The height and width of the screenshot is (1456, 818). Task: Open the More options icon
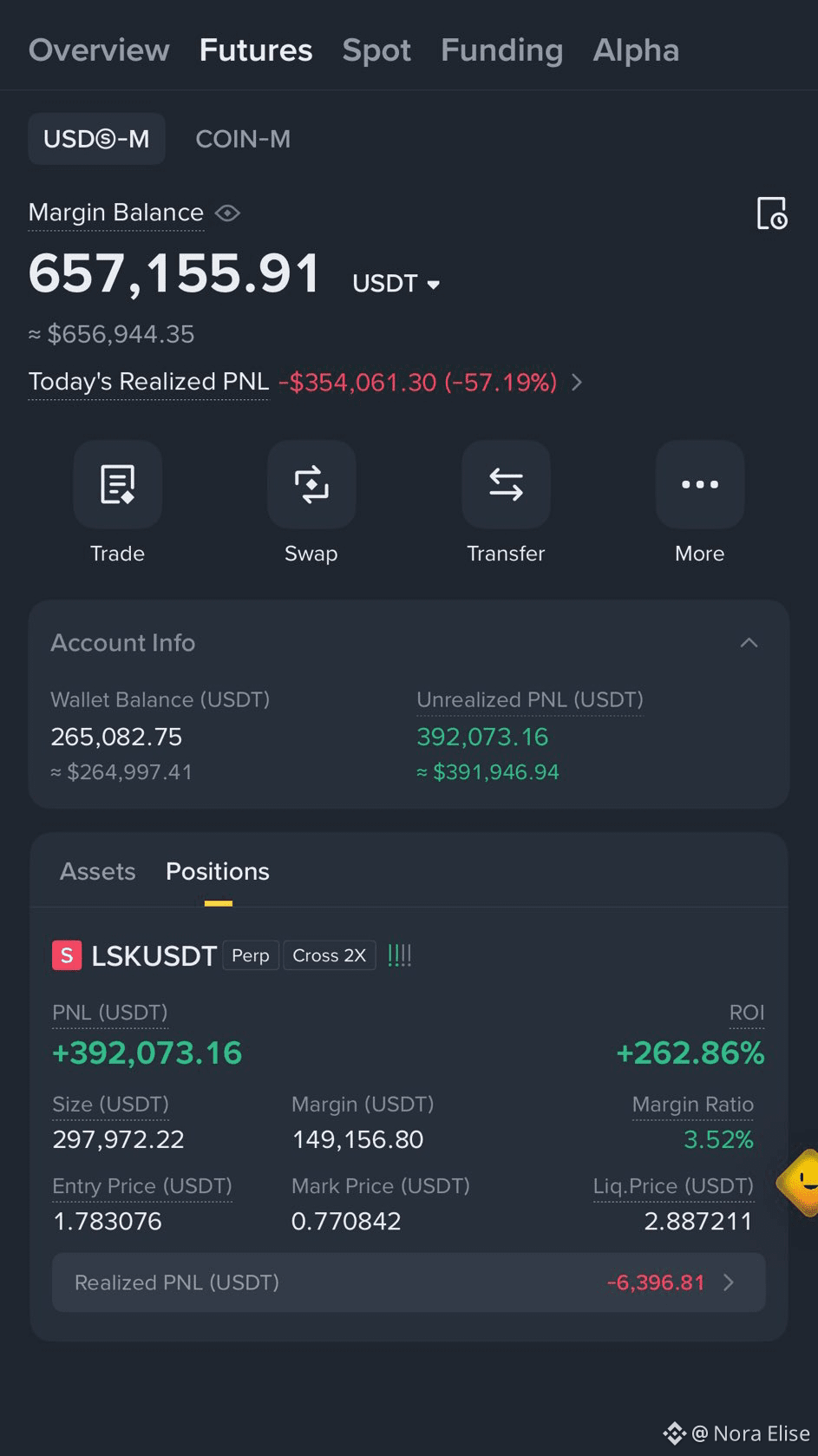click(x=700, y=484)
